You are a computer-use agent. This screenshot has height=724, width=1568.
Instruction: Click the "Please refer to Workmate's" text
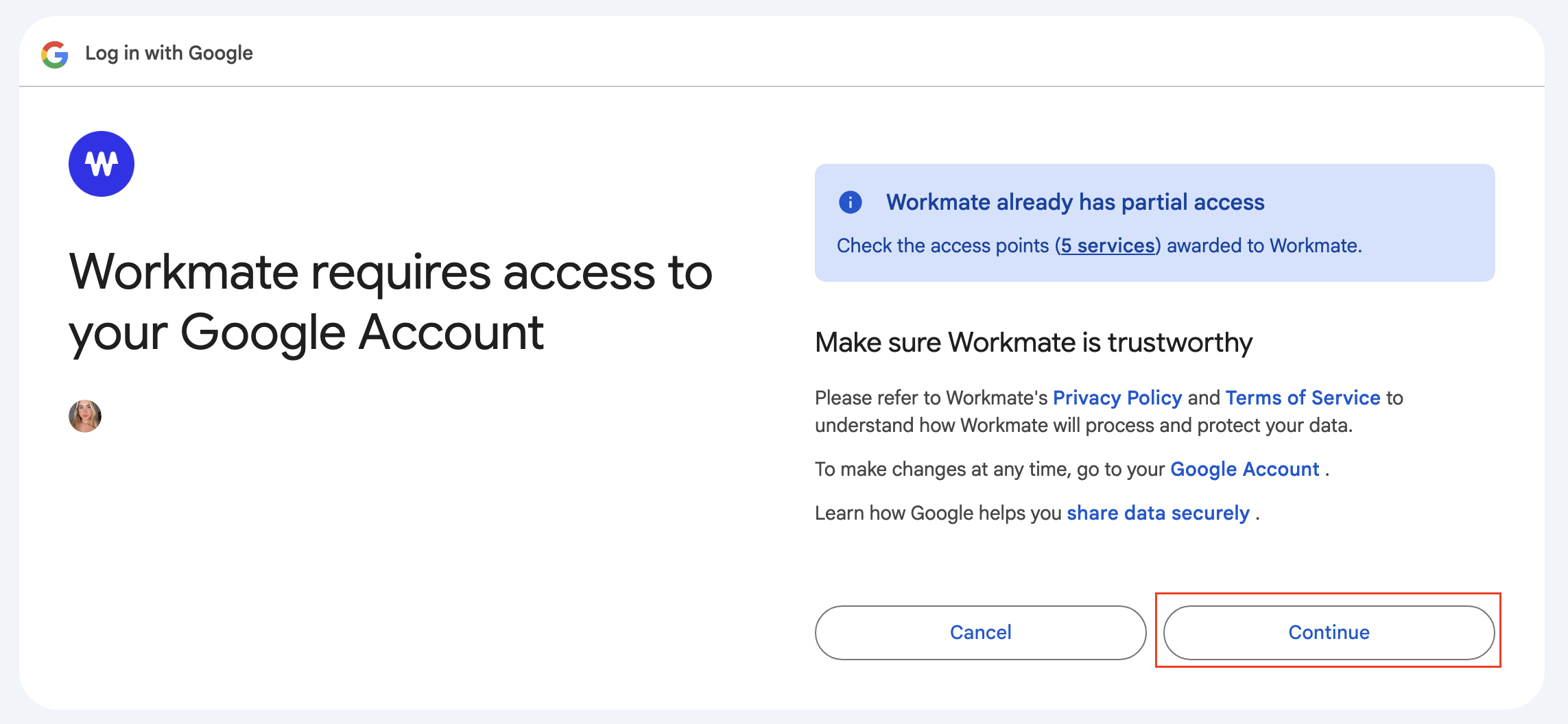pos(931,398)
